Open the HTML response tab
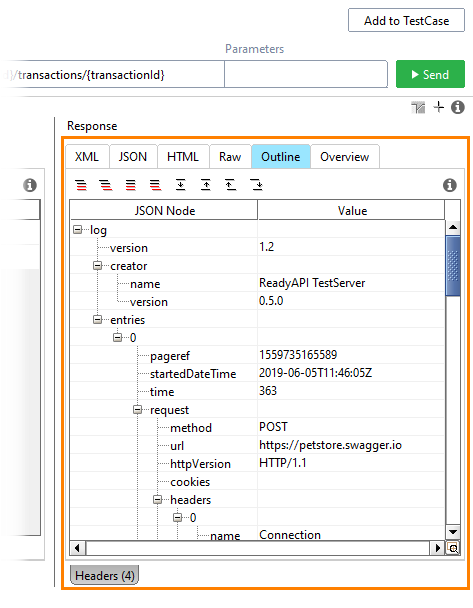The image size is (473, 608). [183, 157]
